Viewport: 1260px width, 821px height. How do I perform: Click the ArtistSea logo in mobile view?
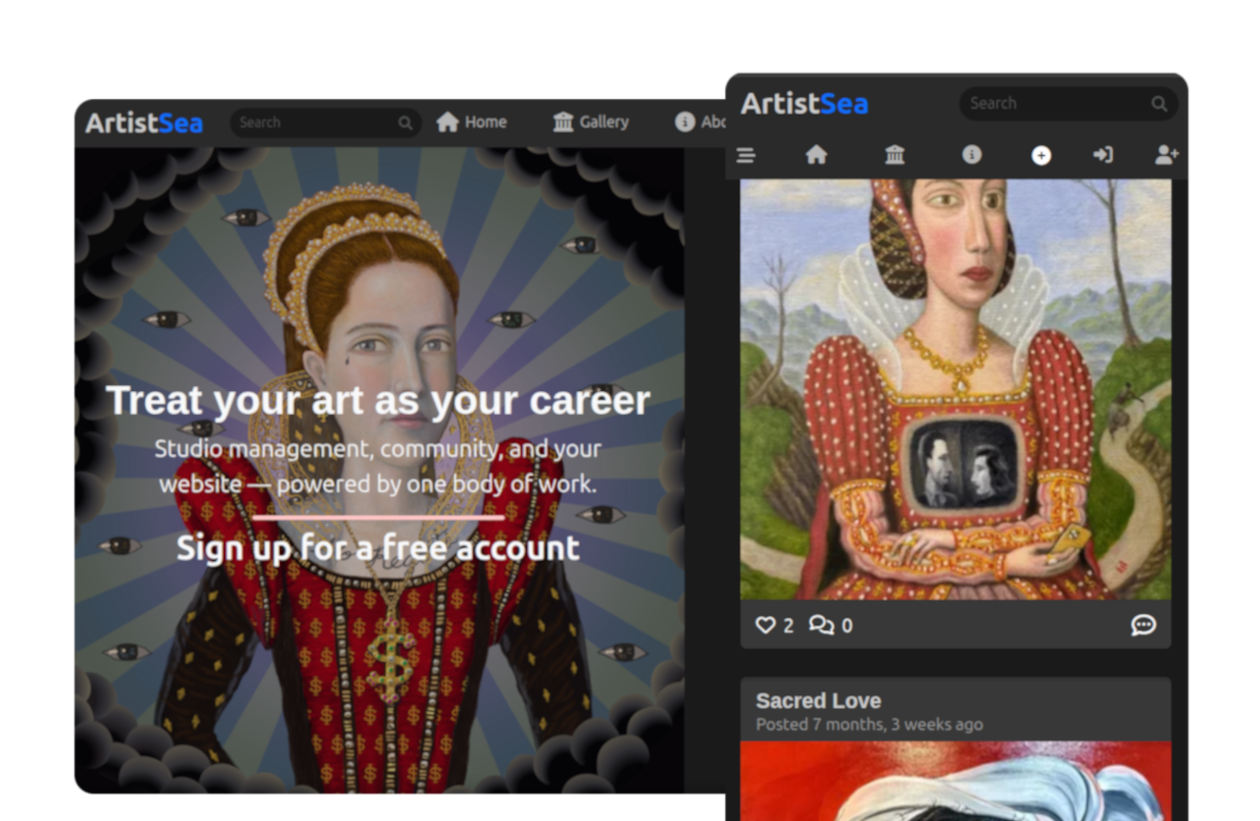point(805,104)
